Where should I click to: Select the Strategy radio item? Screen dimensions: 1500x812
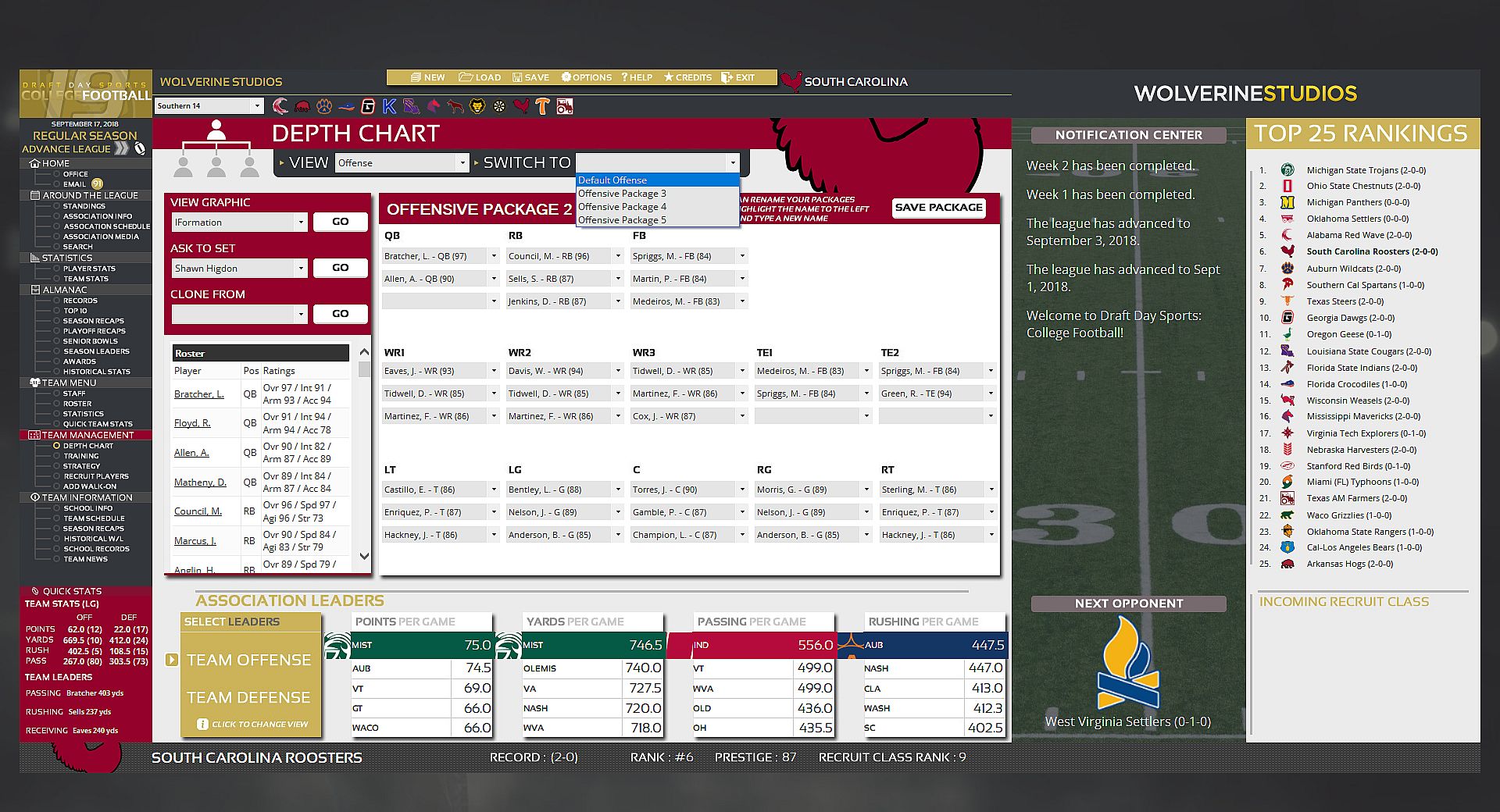click(x=56, y=466)
